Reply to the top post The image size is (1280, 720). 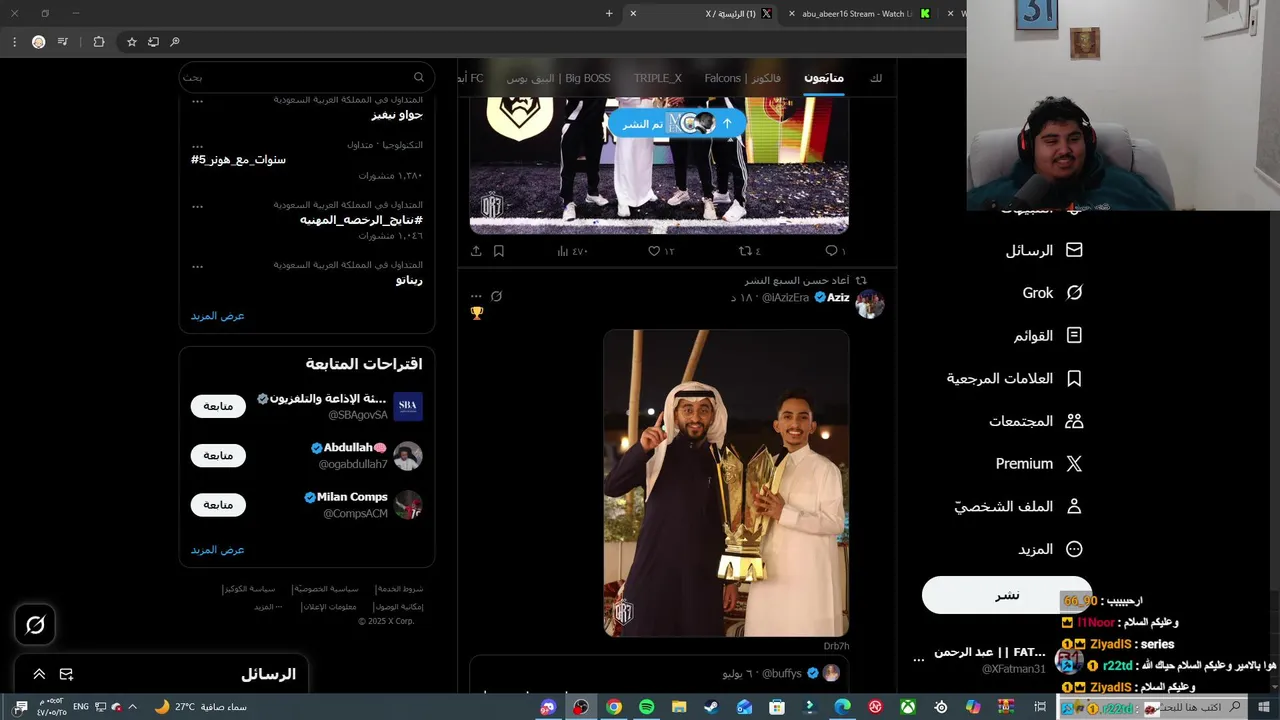pos(835,251)
